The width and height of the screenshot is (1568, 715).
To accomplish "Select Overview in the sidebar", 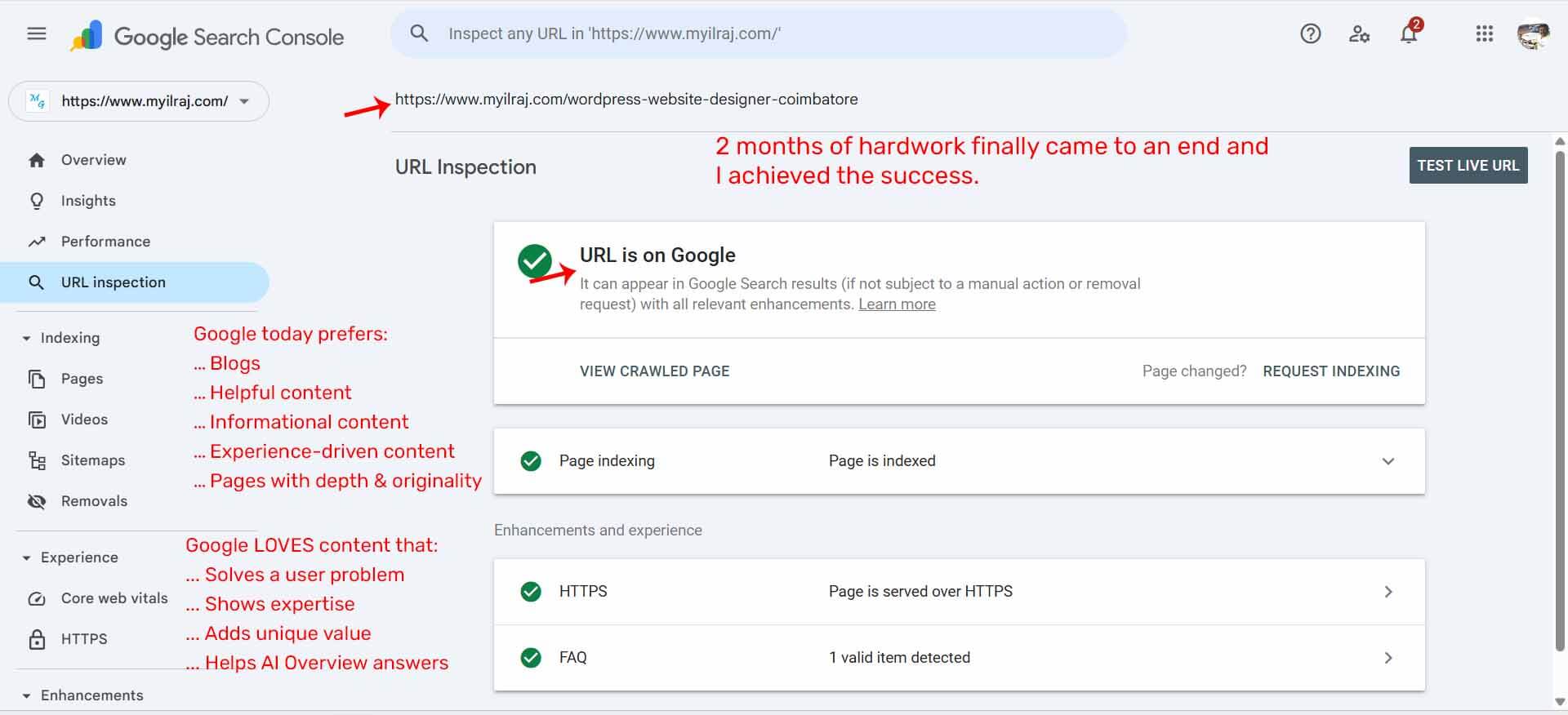I will [x=93, y=160].
